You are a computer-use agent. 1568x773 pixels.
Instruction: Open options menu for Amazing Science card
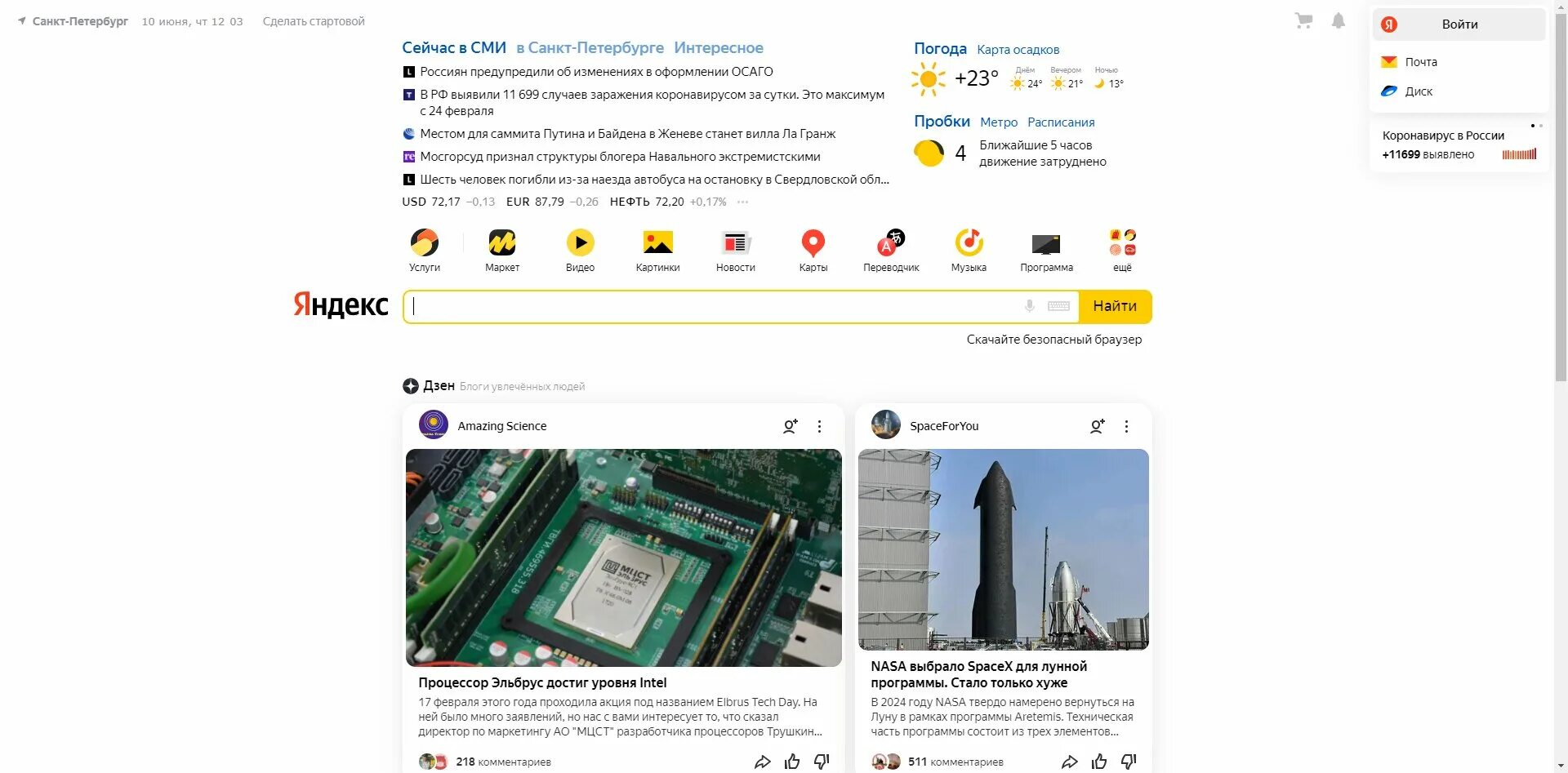click(819, 426)
